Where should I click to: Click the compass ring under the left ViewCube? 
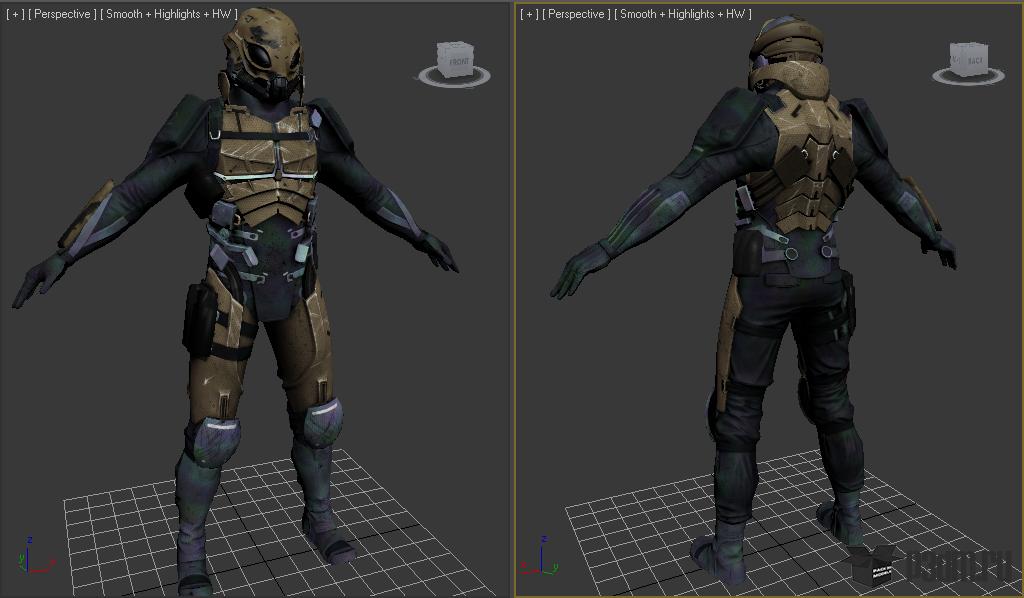[452, 76]
